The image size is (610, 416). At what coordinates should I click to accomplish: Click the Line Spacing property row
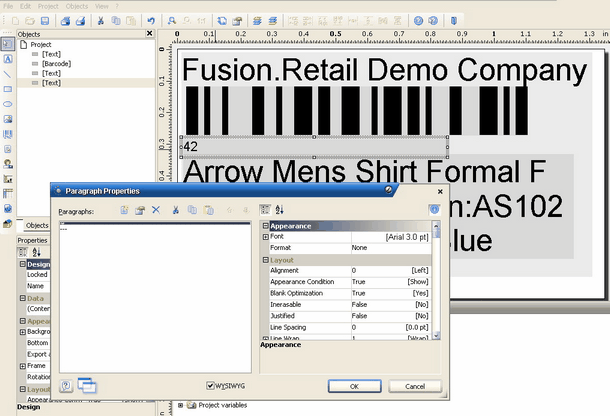tap(349, 327)
